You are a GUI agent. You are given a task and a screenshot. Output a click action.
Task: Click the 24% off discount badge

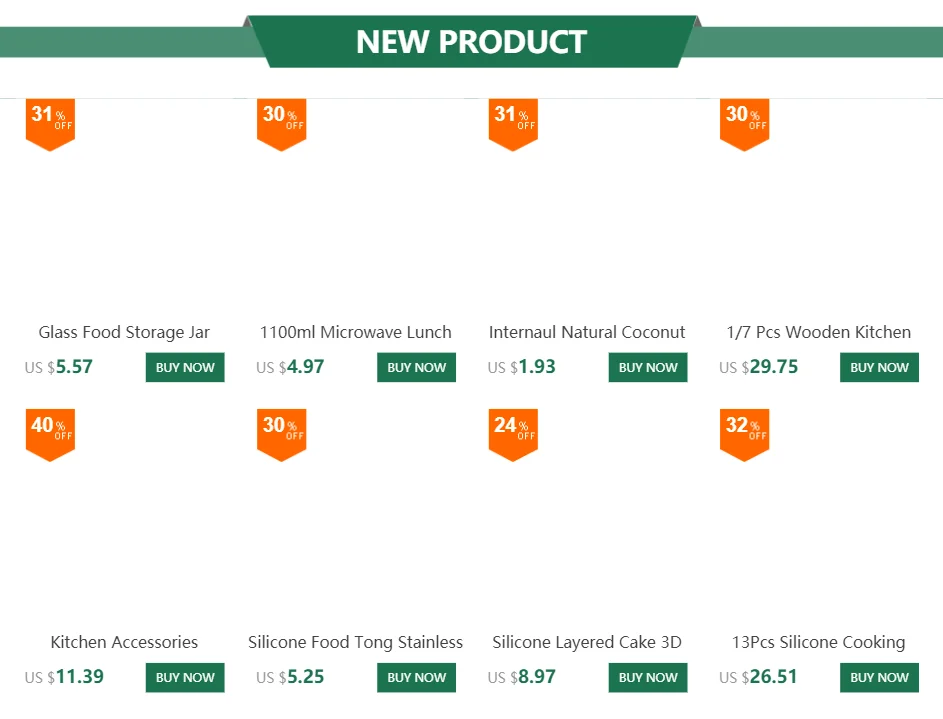click(513, 432)
